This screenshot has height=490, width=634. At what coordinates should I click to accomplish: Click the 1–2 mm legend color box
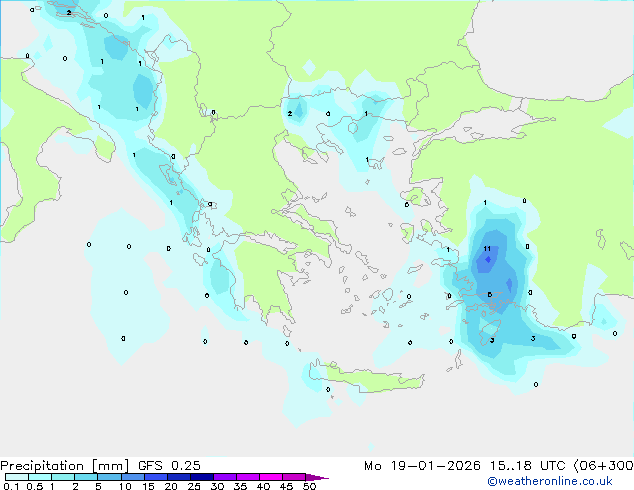(63, 477)
